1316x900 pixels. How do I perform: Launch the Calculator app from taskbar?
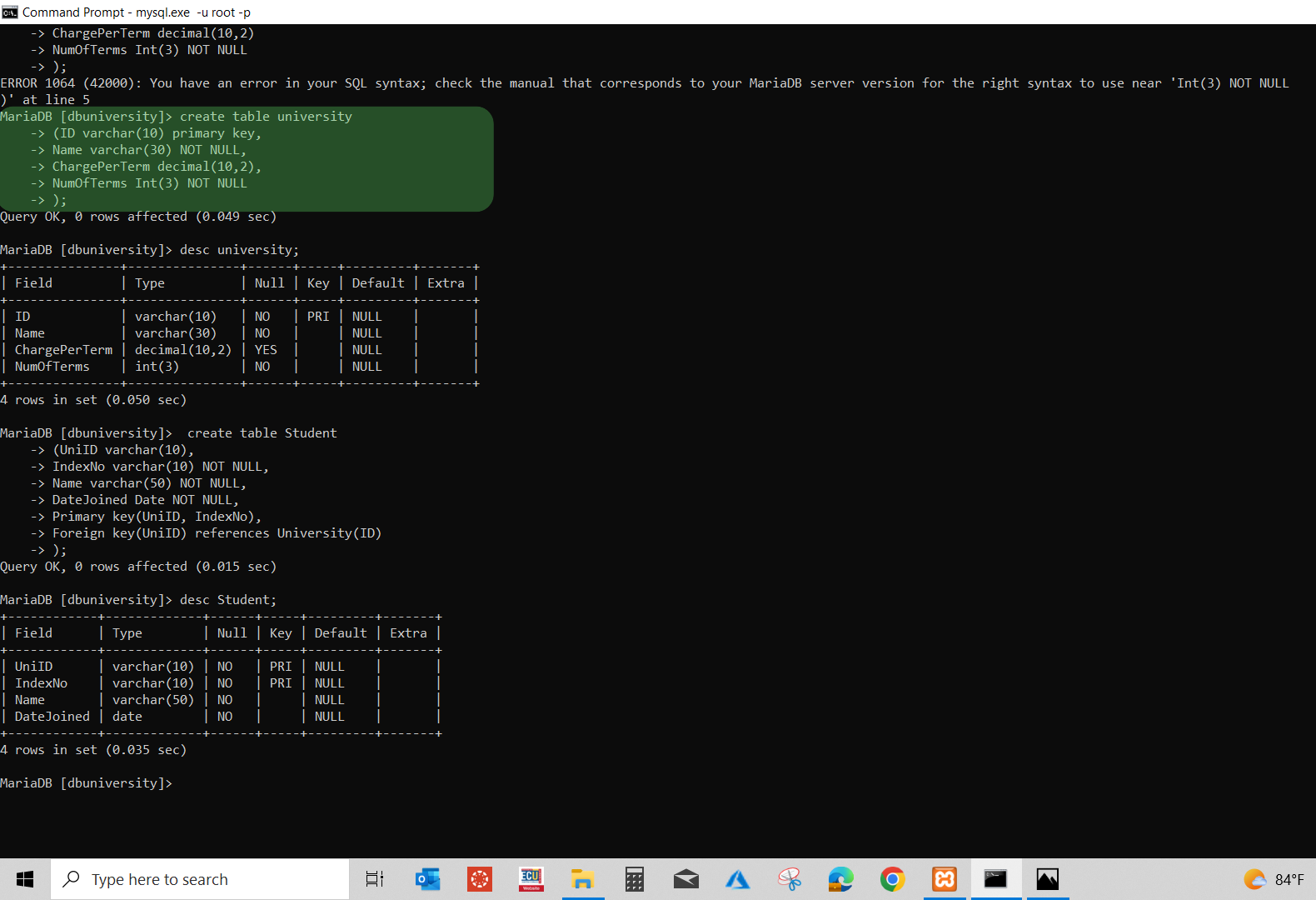click(x=635, y=879)
